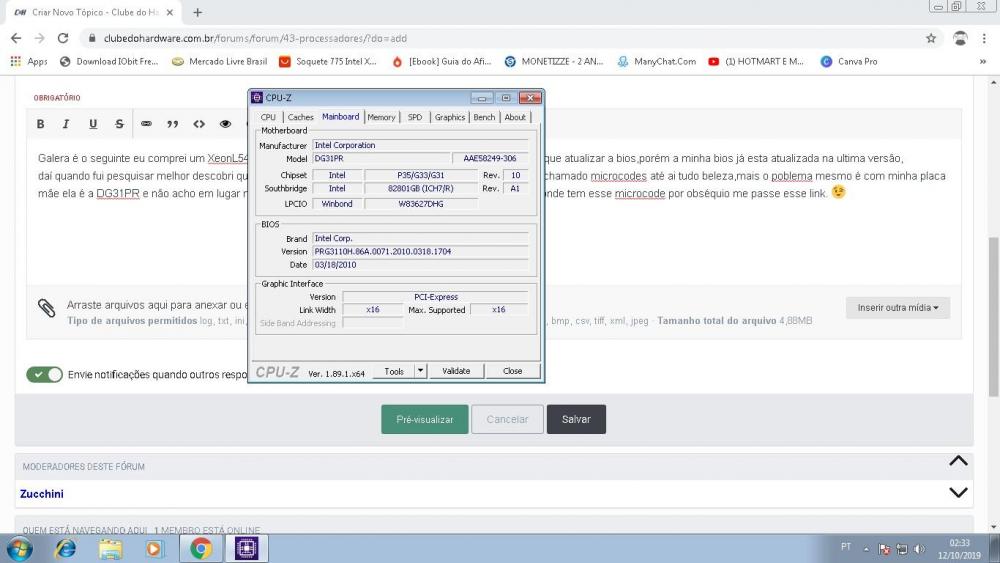Viewport: 1000px width, 563px height.
Task: Go back in browser history
Action: coord(16,38)
